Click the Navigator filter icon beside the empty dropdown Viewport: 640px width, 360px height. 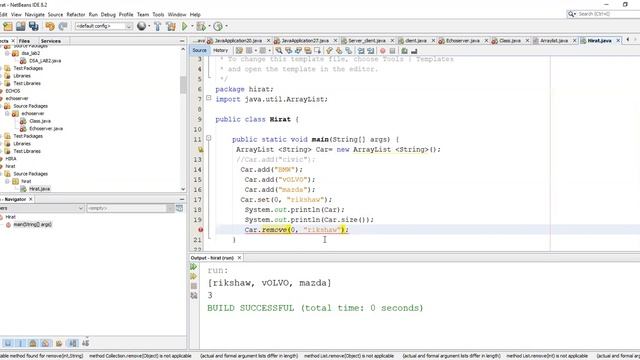[x=180, y=208]
